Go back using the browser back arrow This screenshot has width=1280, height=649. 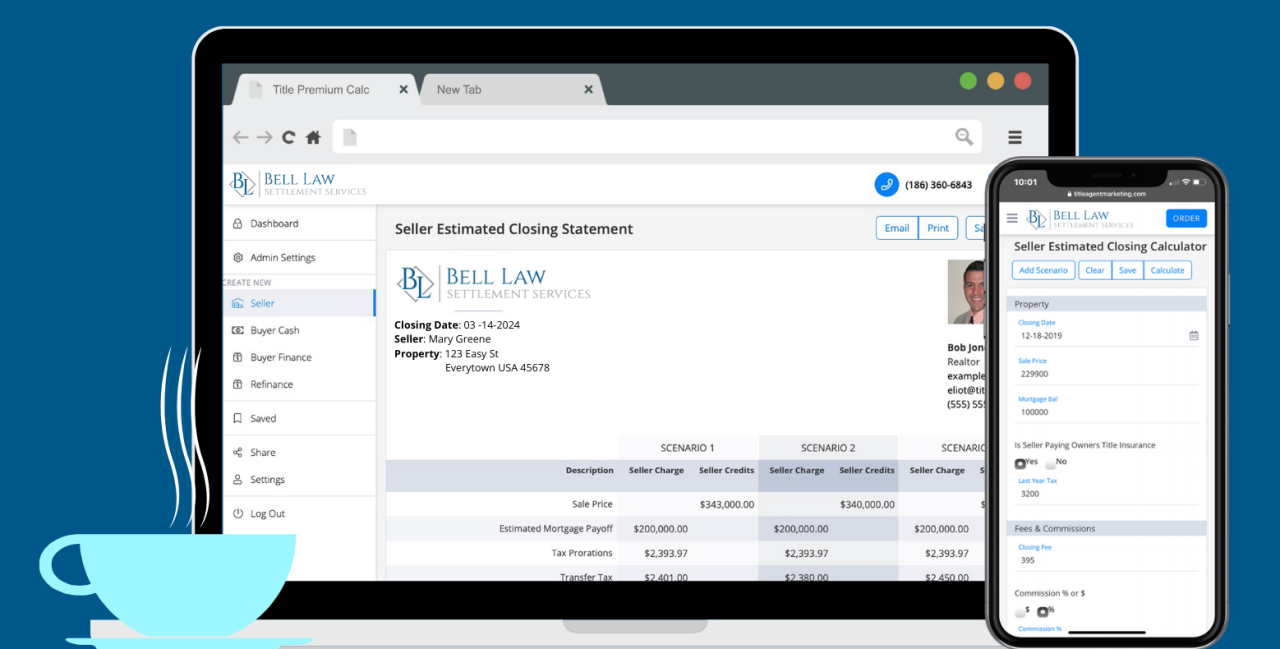pyautogui.click(x=240, y=138)
